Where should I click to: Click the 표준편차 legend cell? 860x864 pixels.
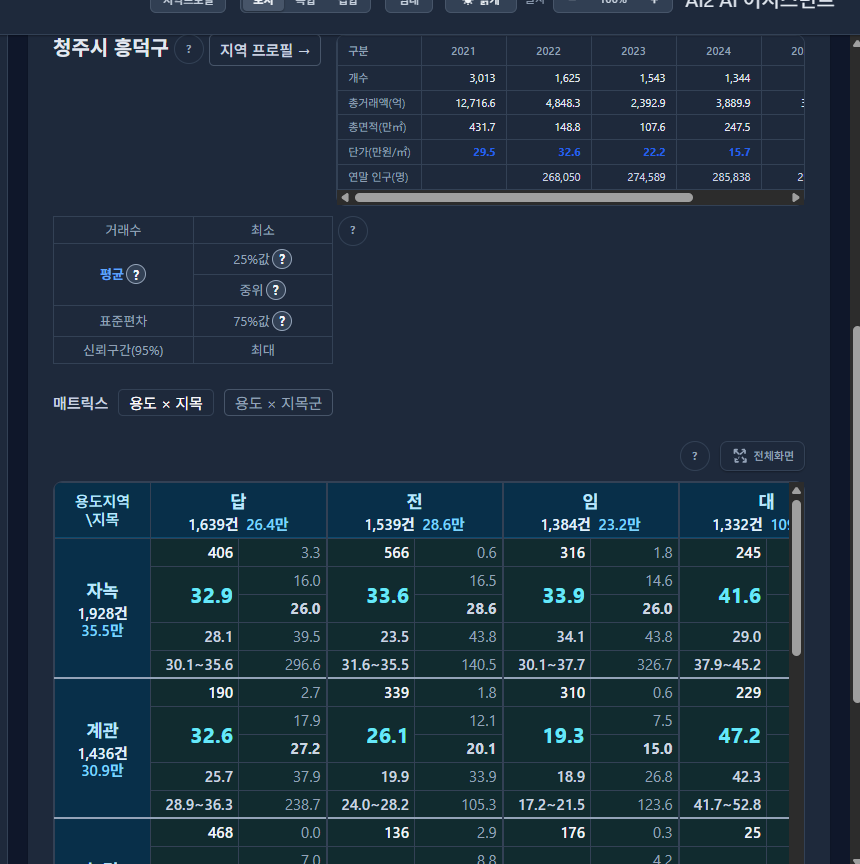123,321
